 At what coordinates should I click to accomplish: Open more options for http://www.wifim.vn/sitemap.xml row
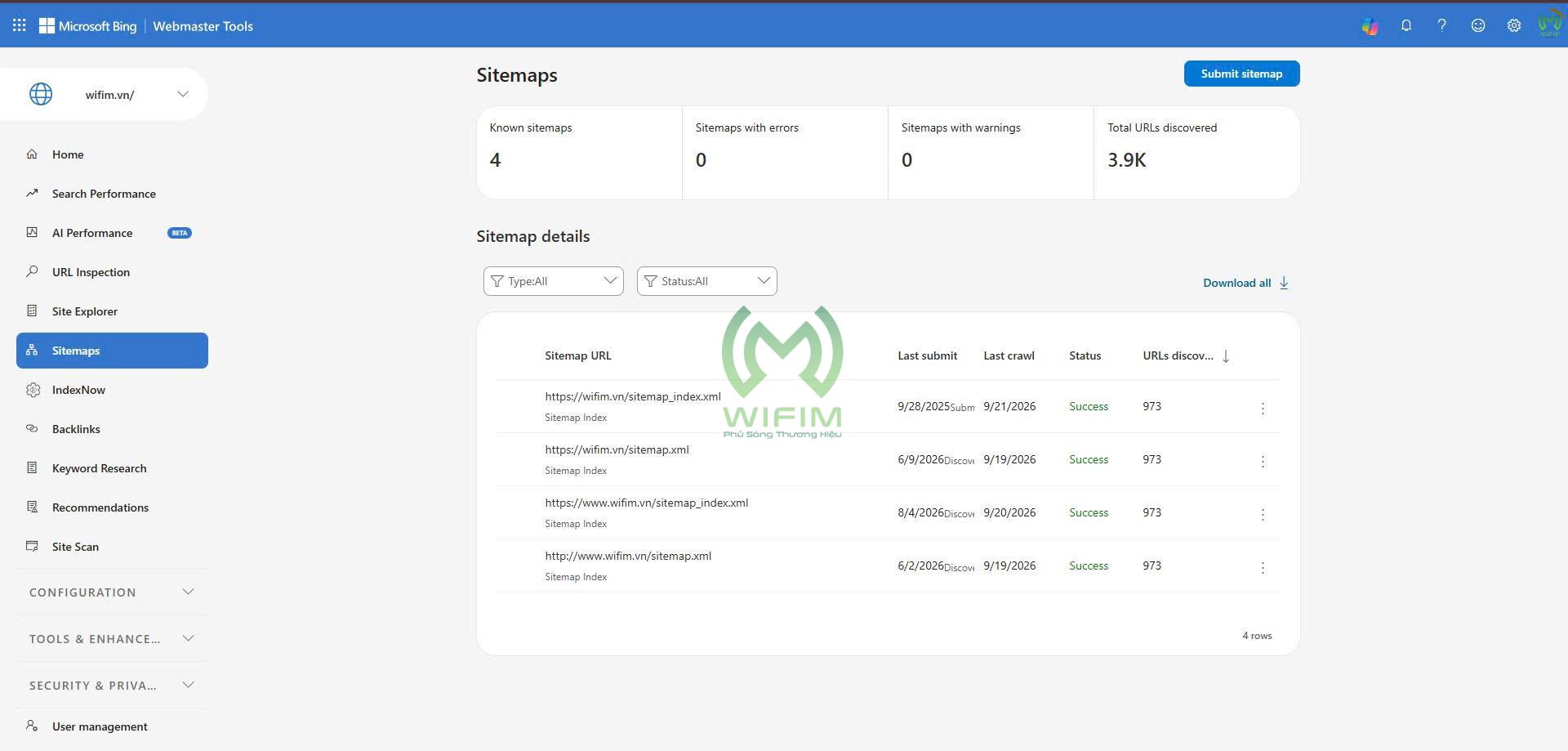(x=1263, y=567)
